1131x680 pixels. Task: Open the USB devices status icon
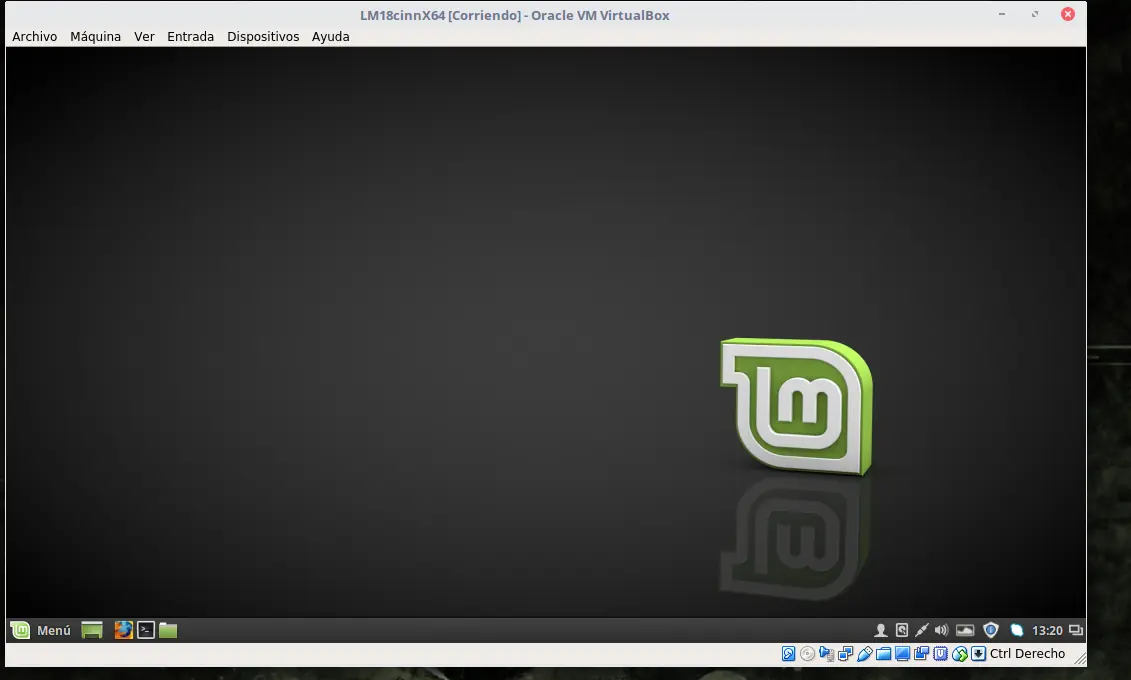point(865,653)
